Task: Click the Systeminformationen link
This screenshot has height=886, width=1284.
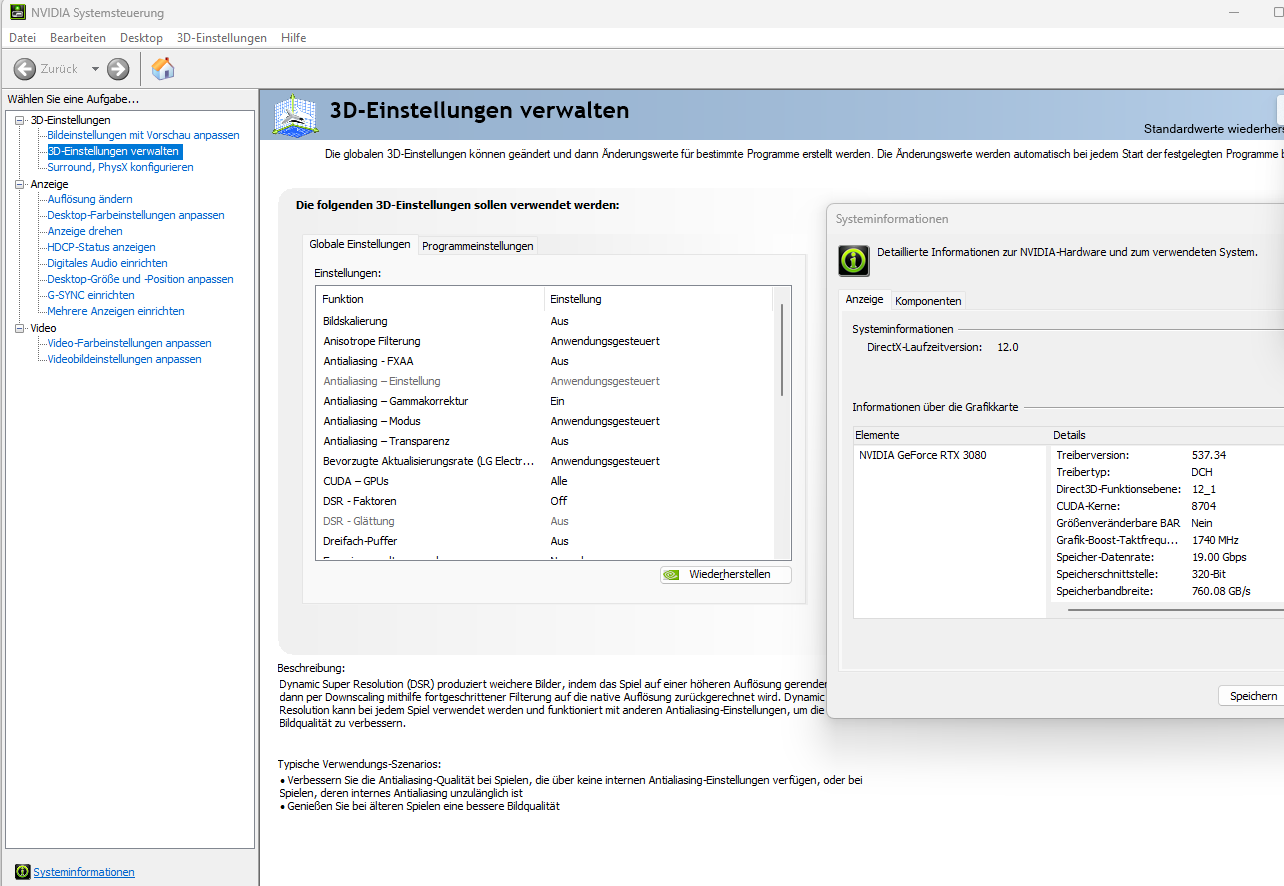Action: [84, 872]
